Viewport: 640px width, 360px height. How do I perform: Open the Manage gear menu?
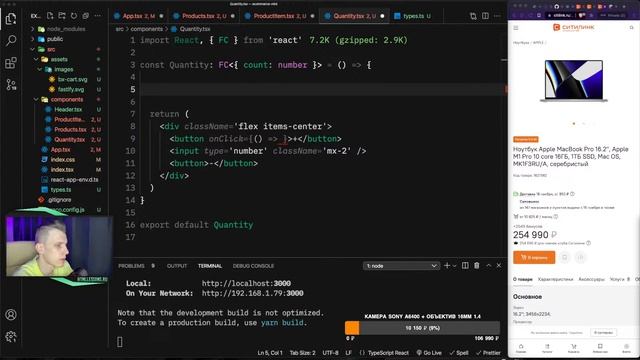pos(11,336)
